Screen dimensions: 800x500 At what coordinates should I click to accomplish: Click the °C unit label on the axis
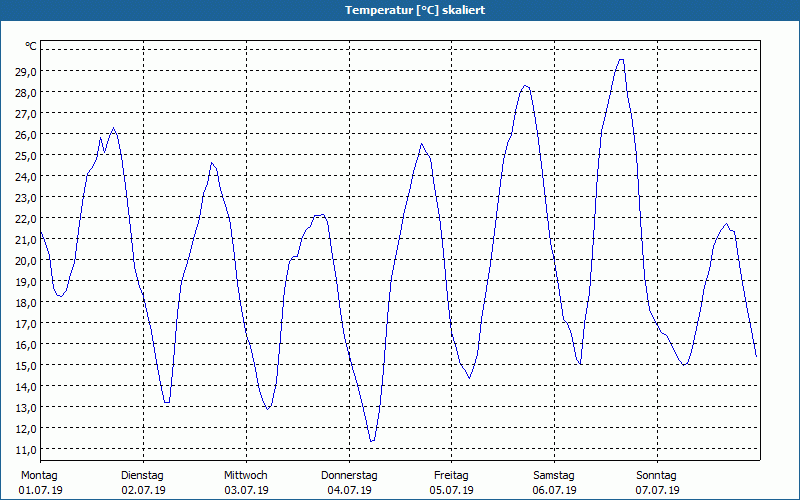click(31, 46)
